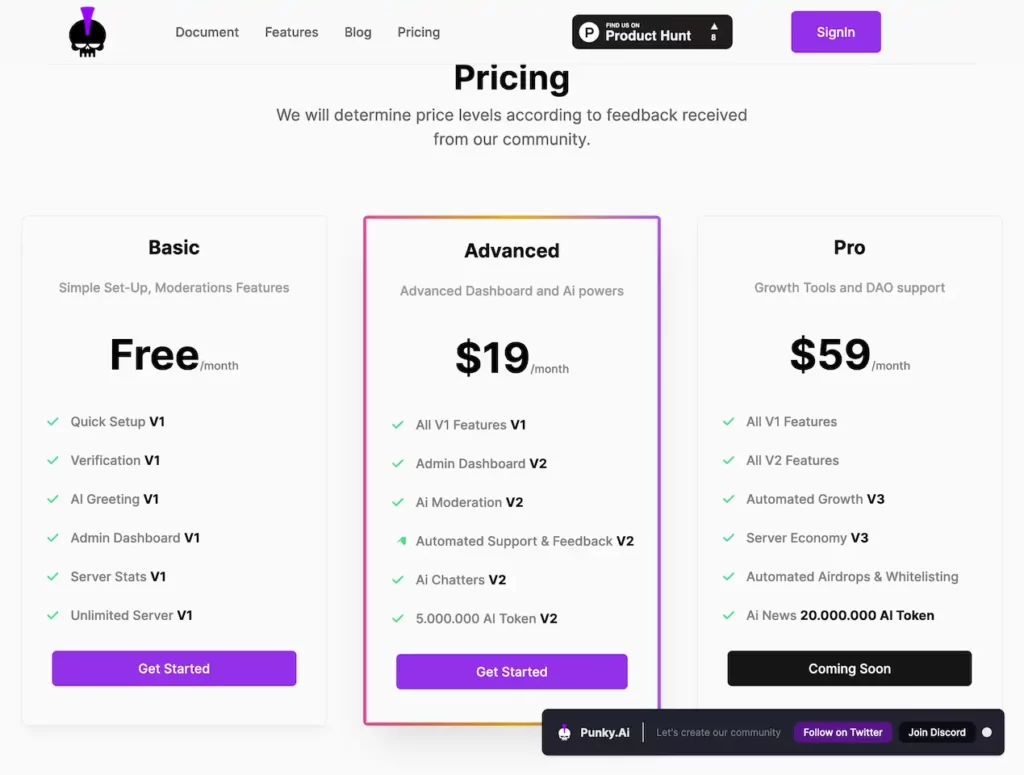Image resolution: width=1024 pixels, height=775 pixels.
Task: Click the Punky skull logo
Action: (x=86, y=31)
